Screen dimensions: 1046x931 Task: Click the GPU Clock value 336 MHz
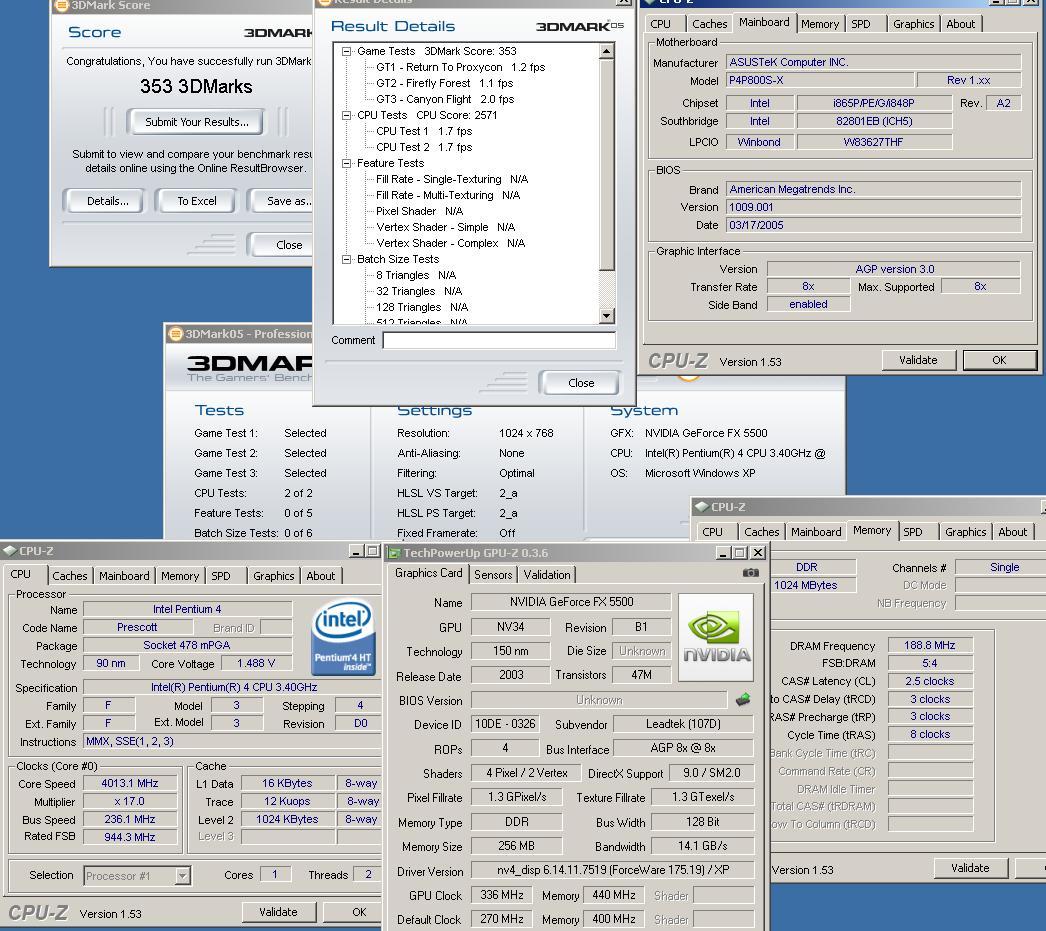(502, 896)
